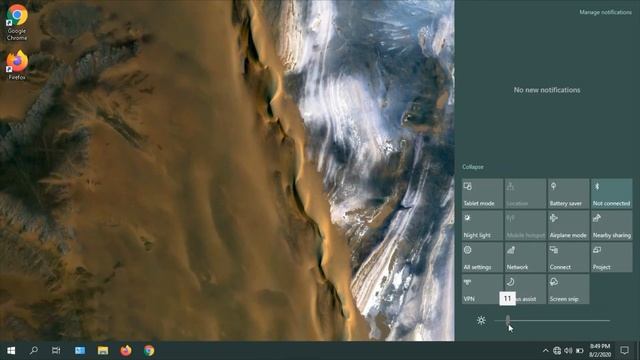Open Google Chrome desktop shortcut

click(x=17, y=22)
